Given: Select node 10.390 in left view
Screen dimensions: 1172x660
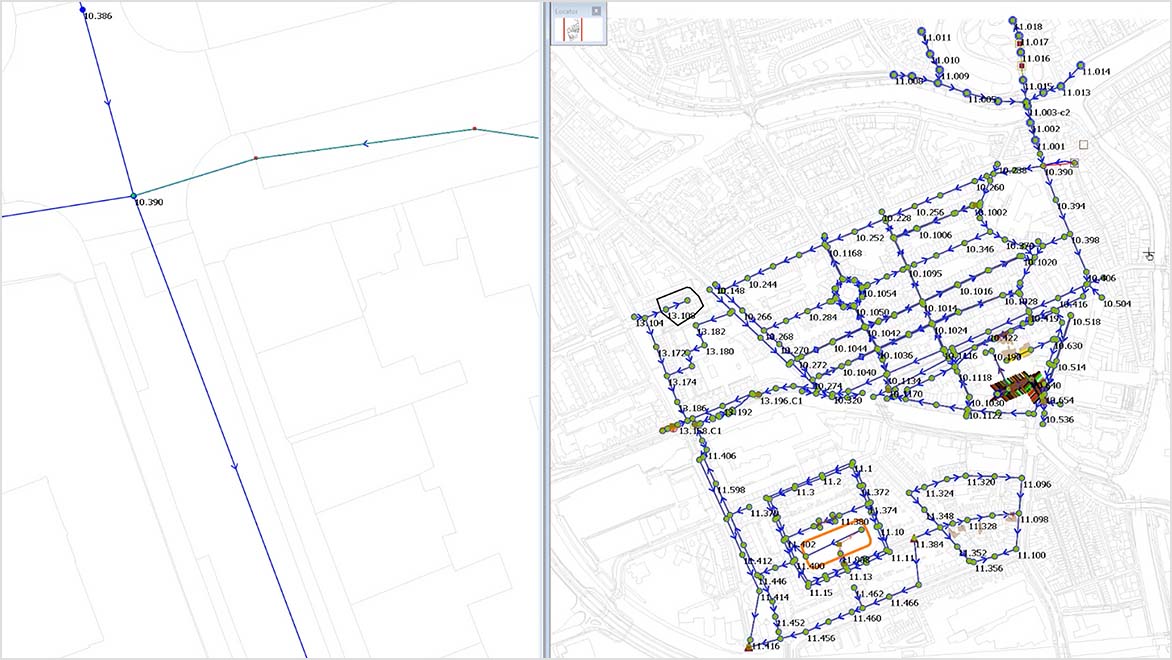Looking at the screenshot, I should 133,195.
